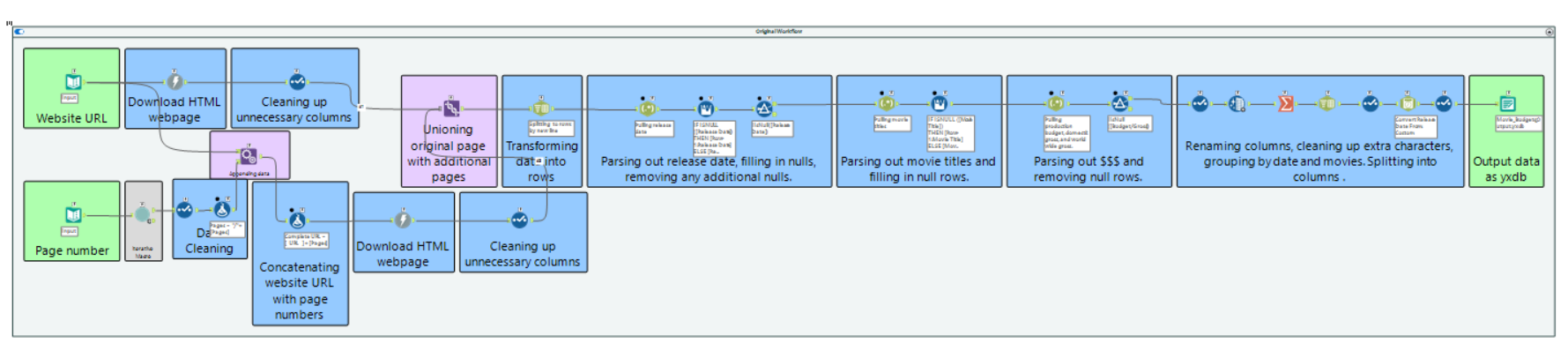Click the 'Appending data' annotation text
The height and width of the screenshot is (351, 1568).
point(249,174)
